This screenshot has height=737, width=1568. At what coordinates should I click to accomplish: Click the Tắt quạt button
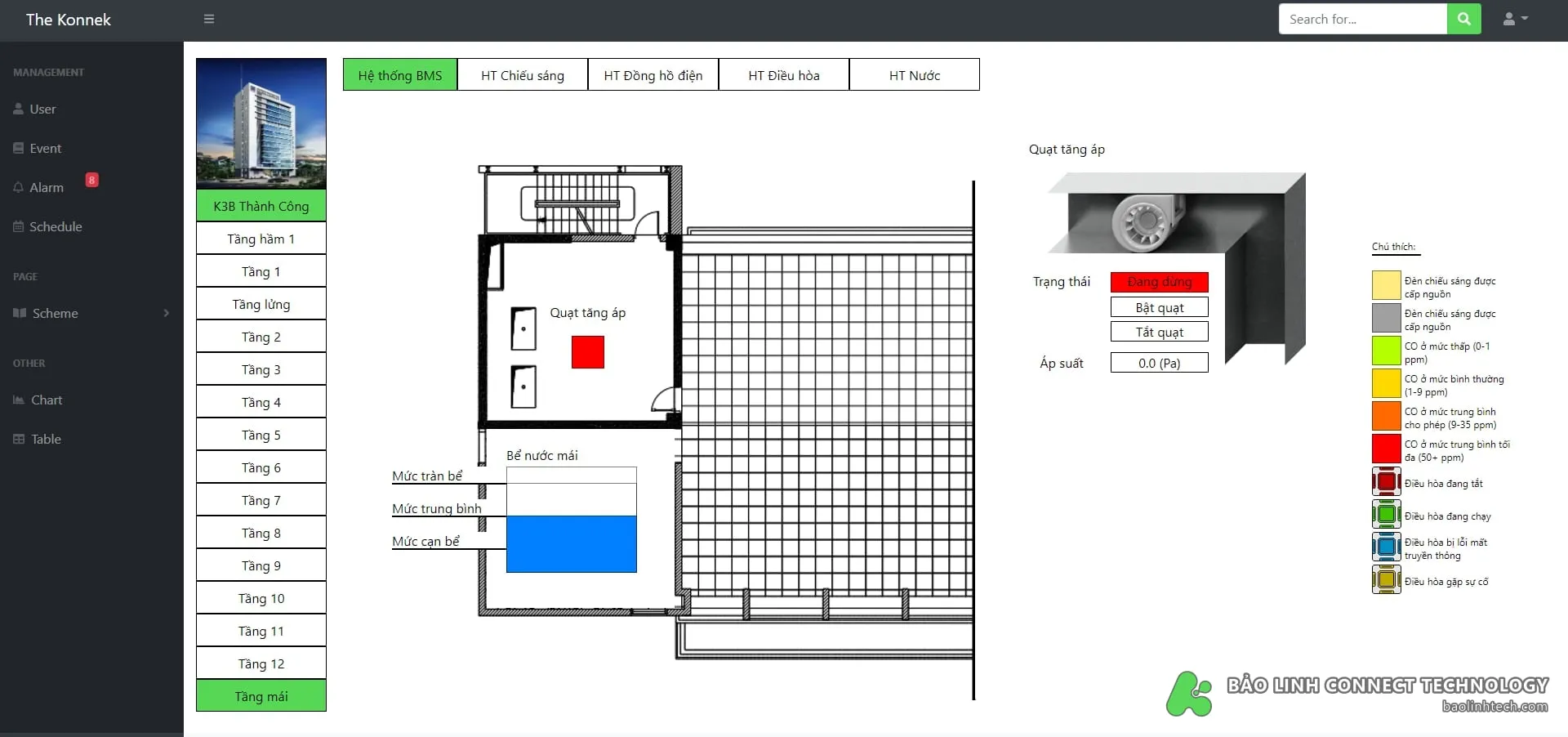click(x=1160, y=332)
